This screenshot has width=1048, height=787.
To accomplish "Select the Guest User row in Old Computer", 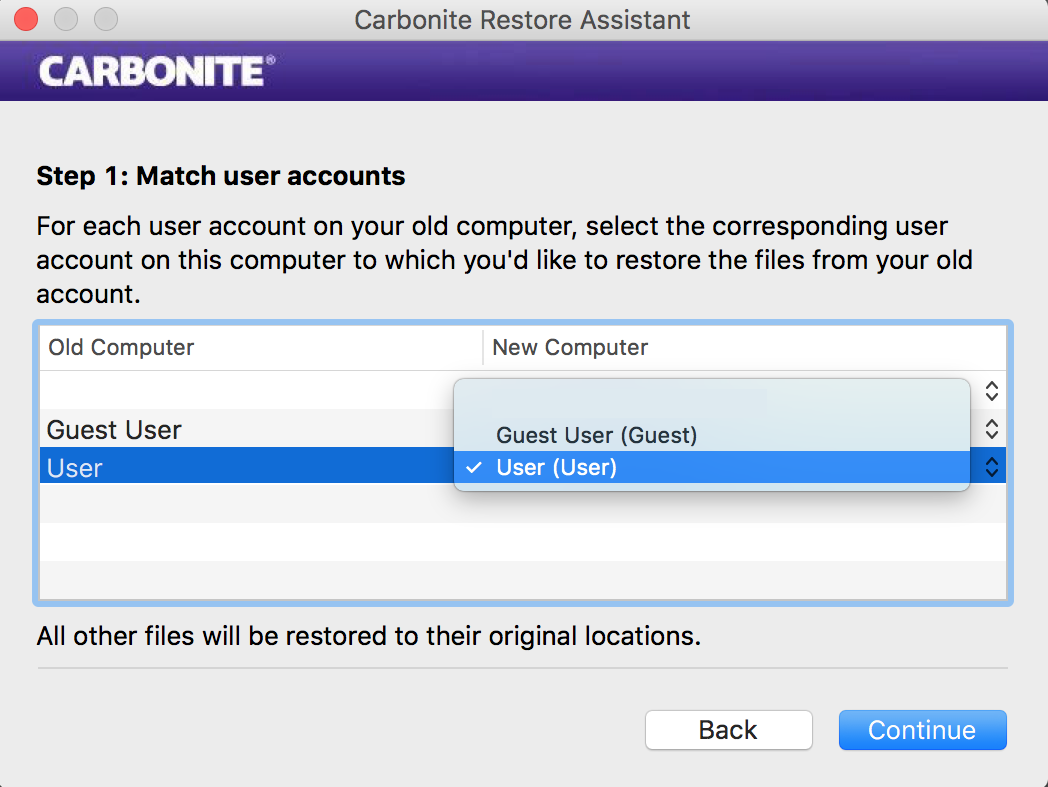I will tap(114, 430).
